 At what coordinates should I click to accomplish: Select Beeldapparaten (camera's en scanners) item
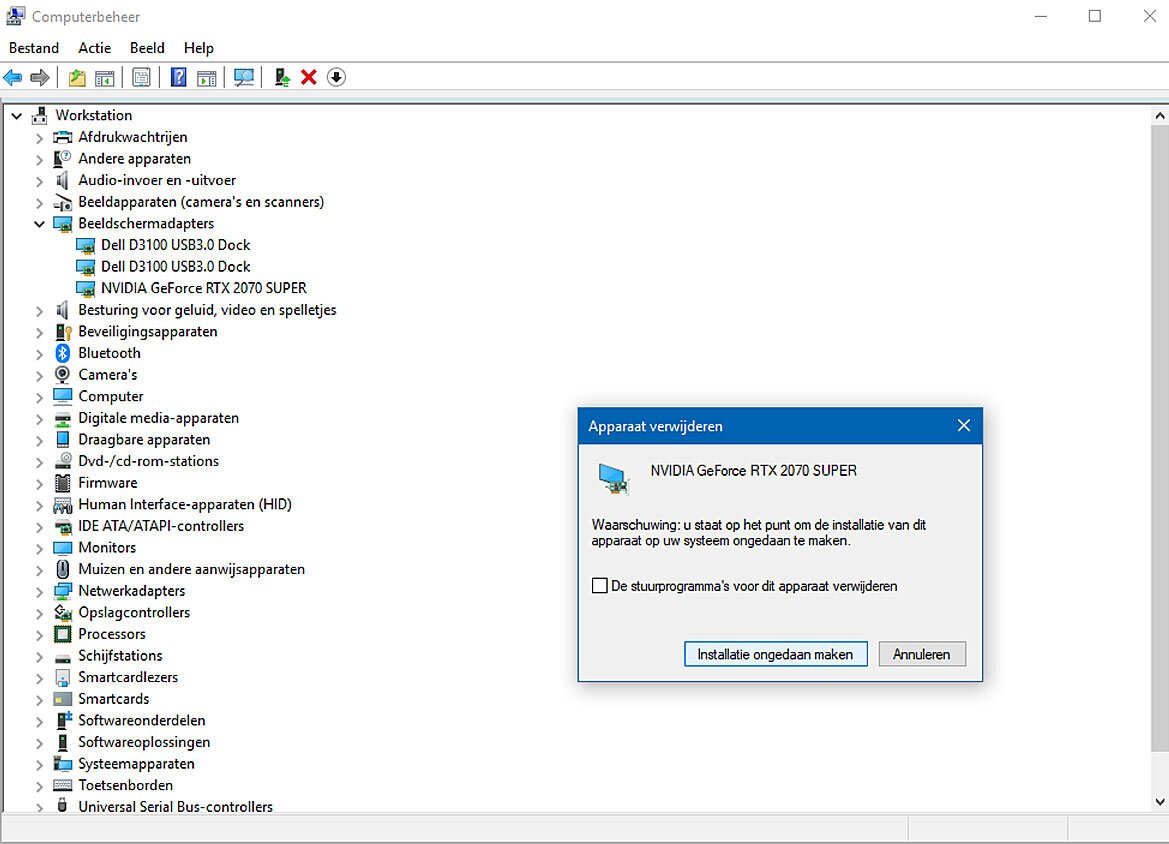(201, 201)
